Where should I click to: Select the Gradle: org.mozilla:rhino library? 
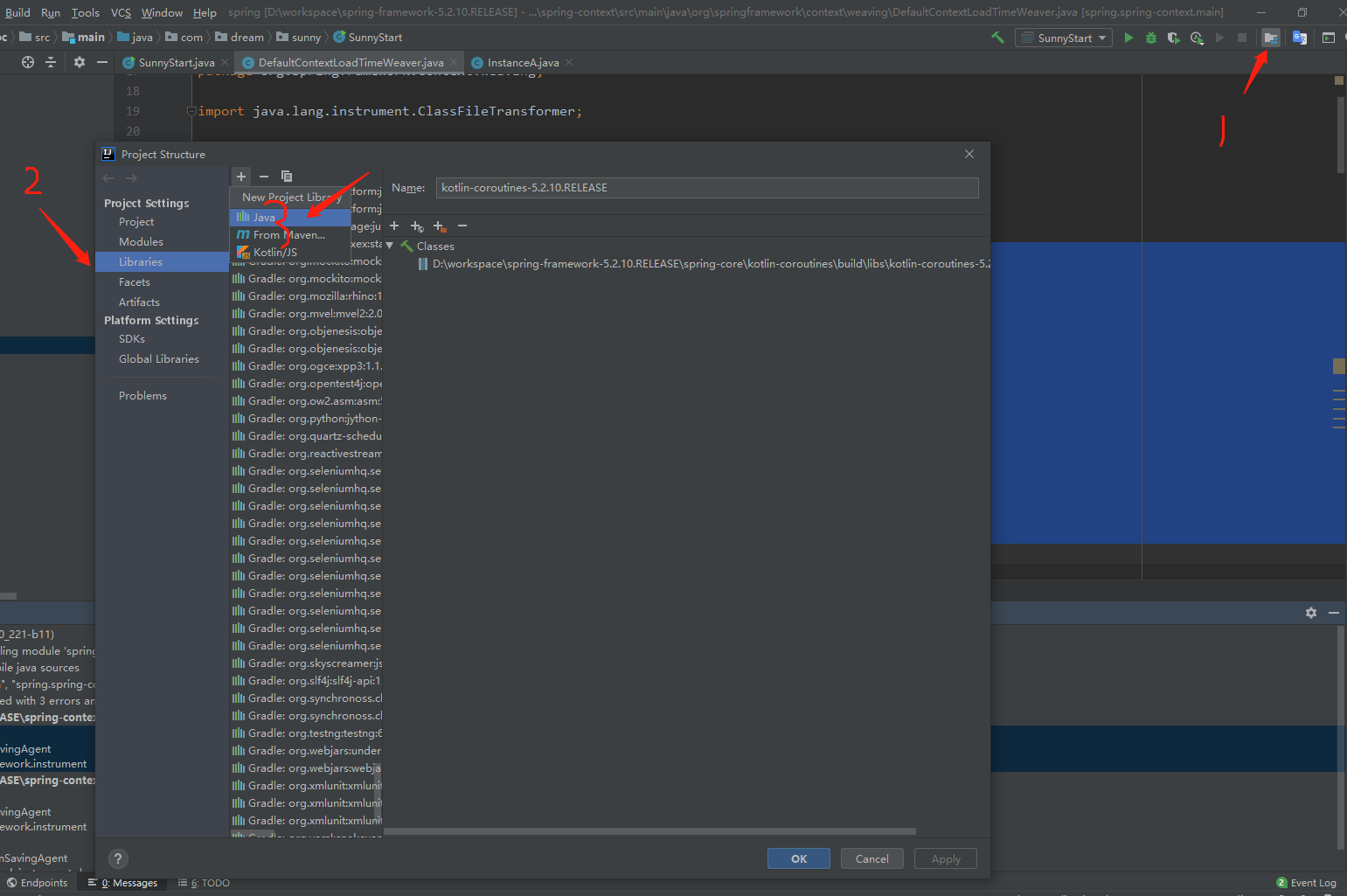(x=307, y=295)
